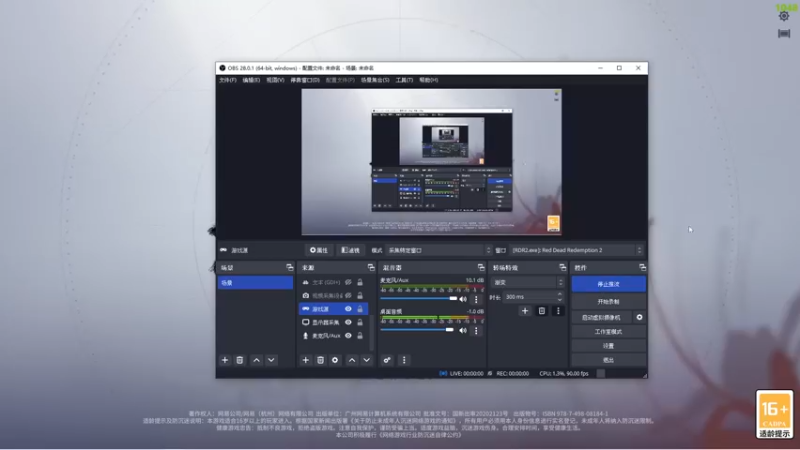Viewport: 800px width, 450px height.
Task: Open the 文件(F) menu
Action: coord(228,80)
